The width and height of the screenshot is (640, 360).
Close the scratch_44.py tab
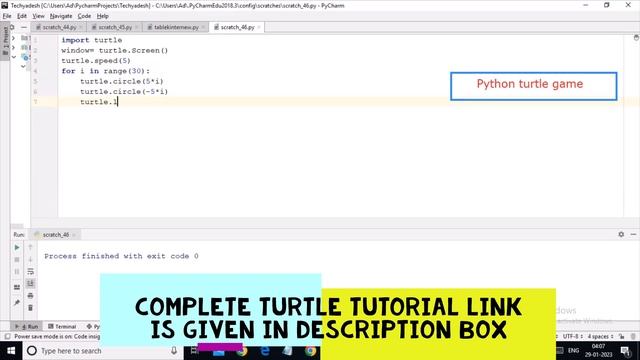(81, 27)
